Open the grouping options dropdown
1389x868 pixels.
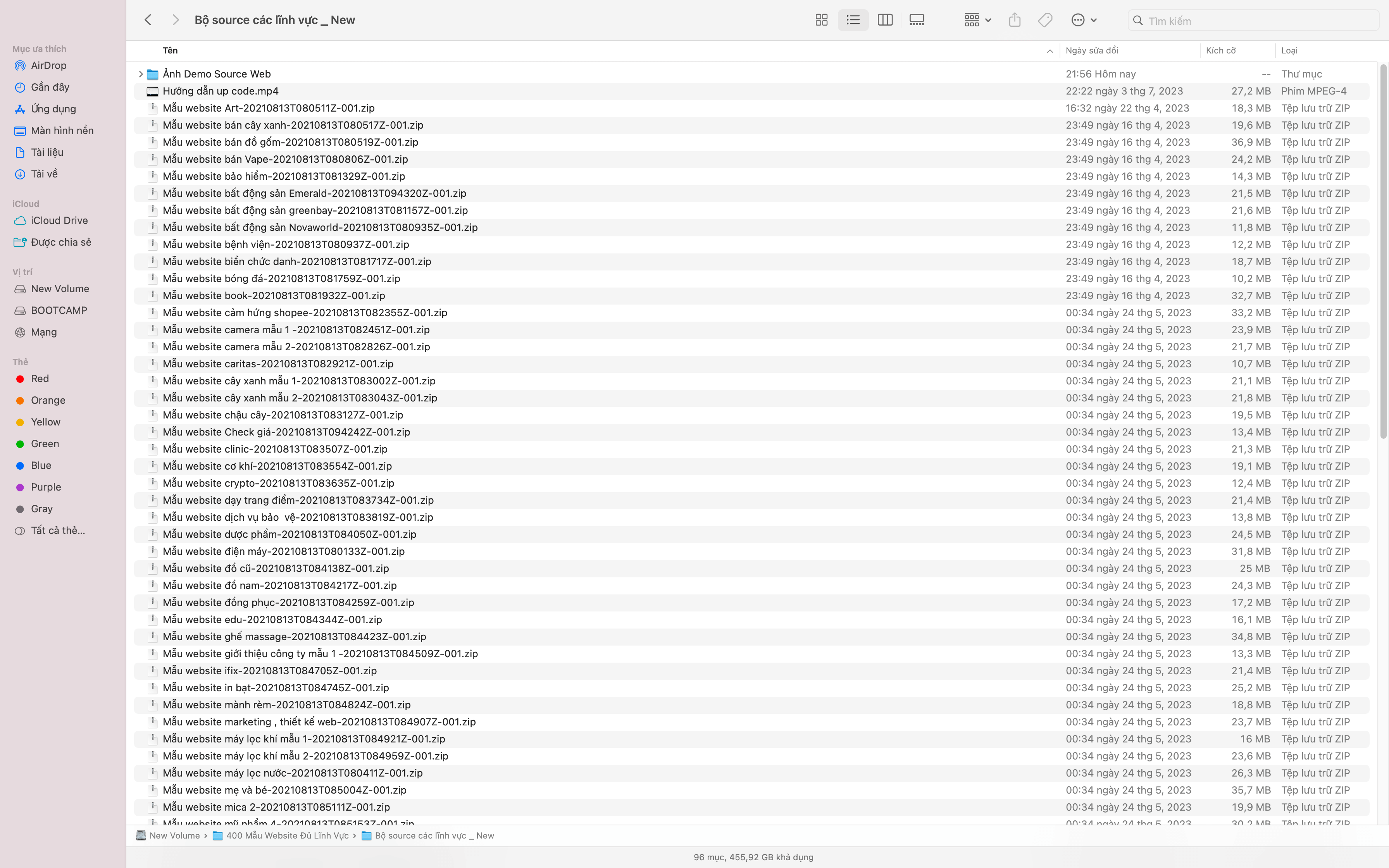(x=976, y=19)
